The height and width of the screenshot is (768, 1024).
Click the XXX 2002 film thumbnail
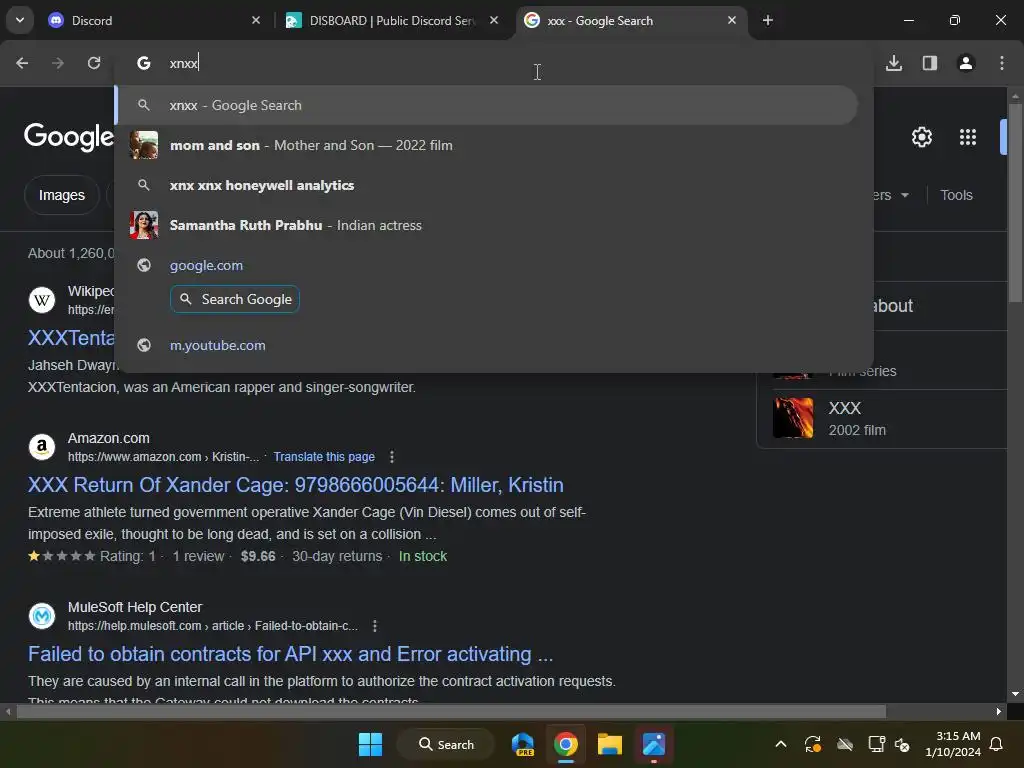(793, 417)
